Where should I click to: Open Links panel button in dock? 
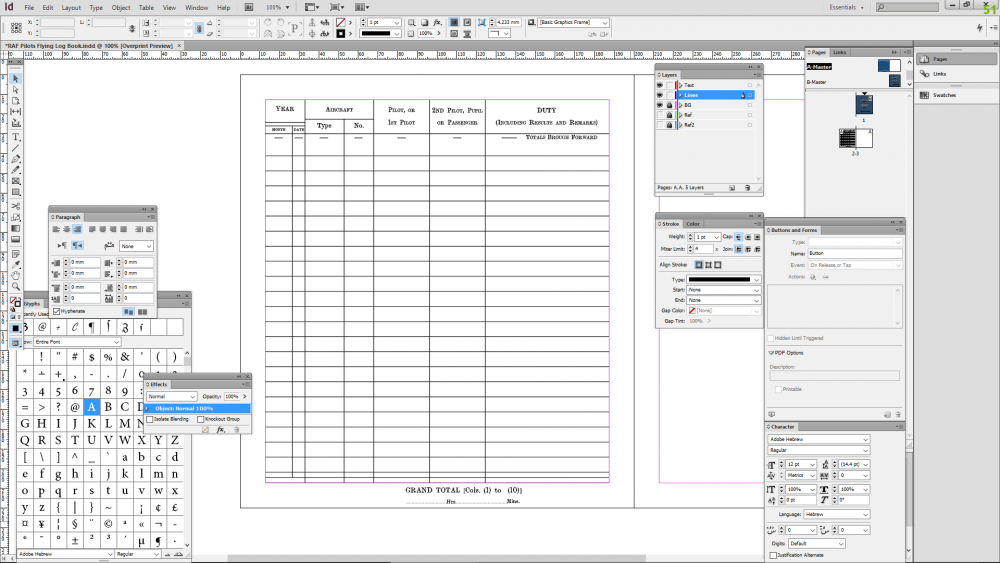[939, 73]
